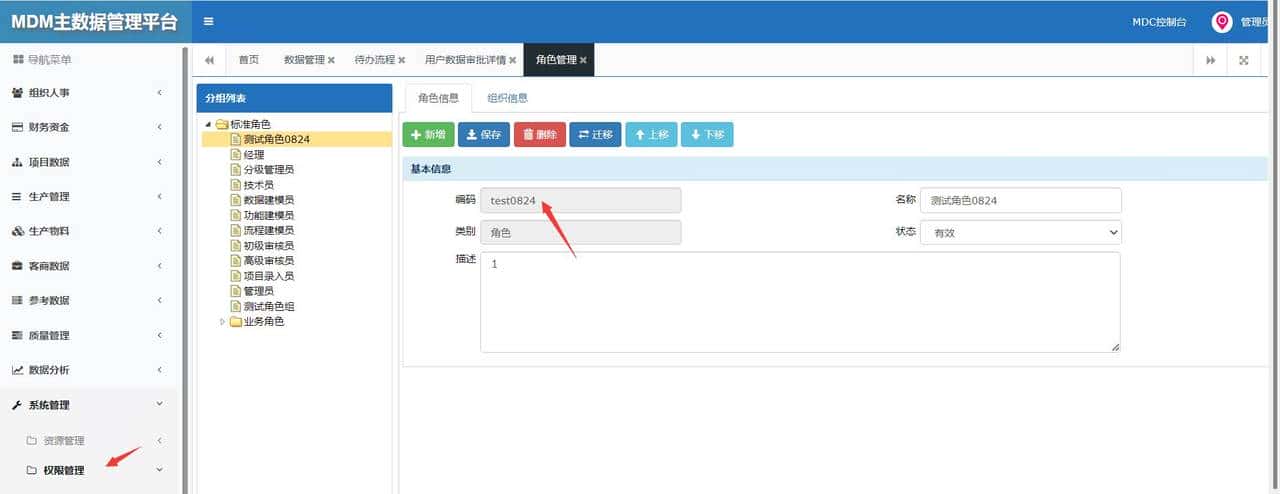The height and width of the screenshot is (494, 1280).
Task: Click the 上移 button
Action: [651, 135]
